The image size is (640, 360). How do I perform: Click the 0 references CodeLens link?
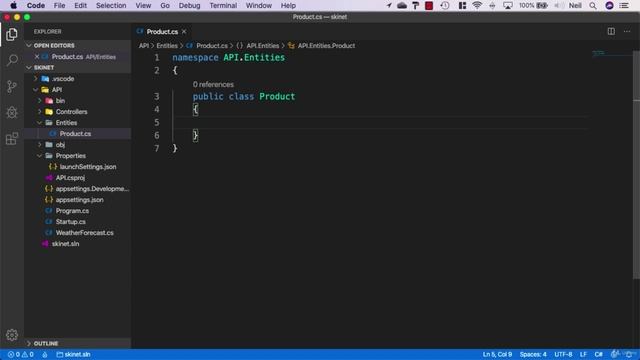pos(213,84)
